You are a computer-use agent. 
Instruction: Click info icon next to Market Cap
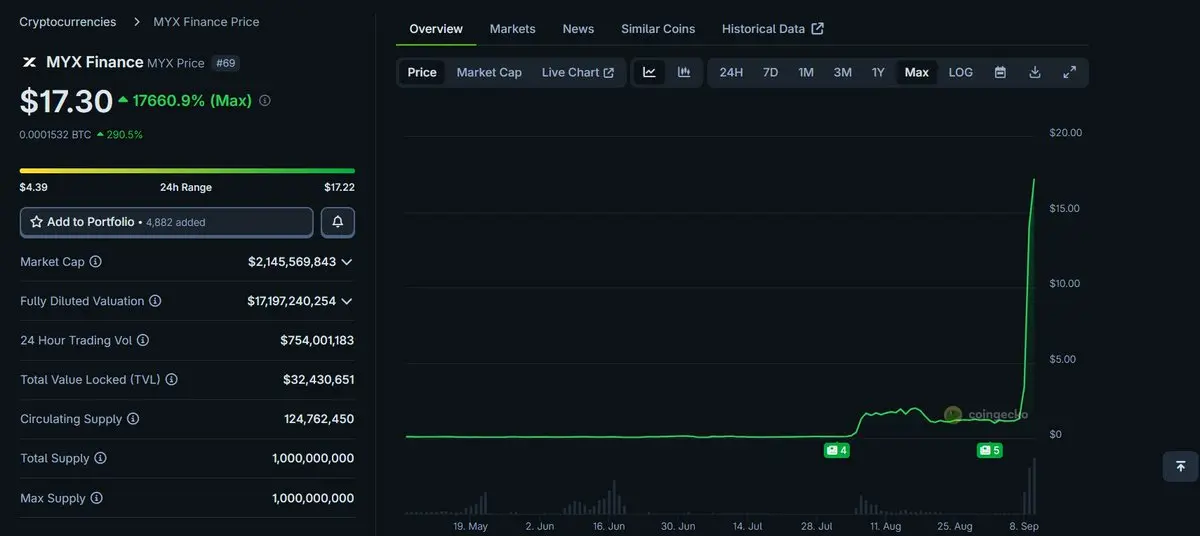[x=96, y=261]
